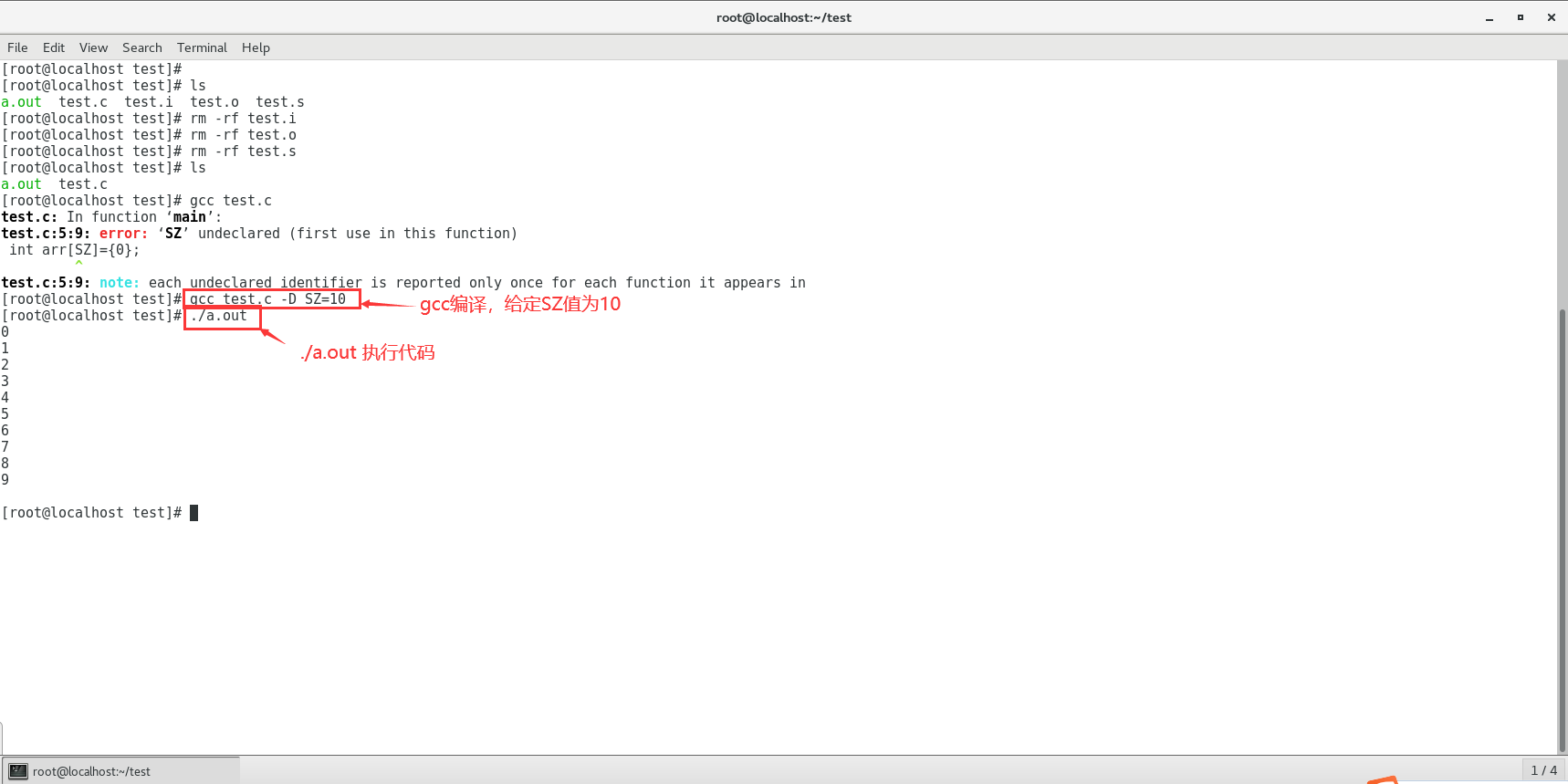Click the red 'error:' label
The width and height of the screenshot is (1568, 784).
pos(123,234)
